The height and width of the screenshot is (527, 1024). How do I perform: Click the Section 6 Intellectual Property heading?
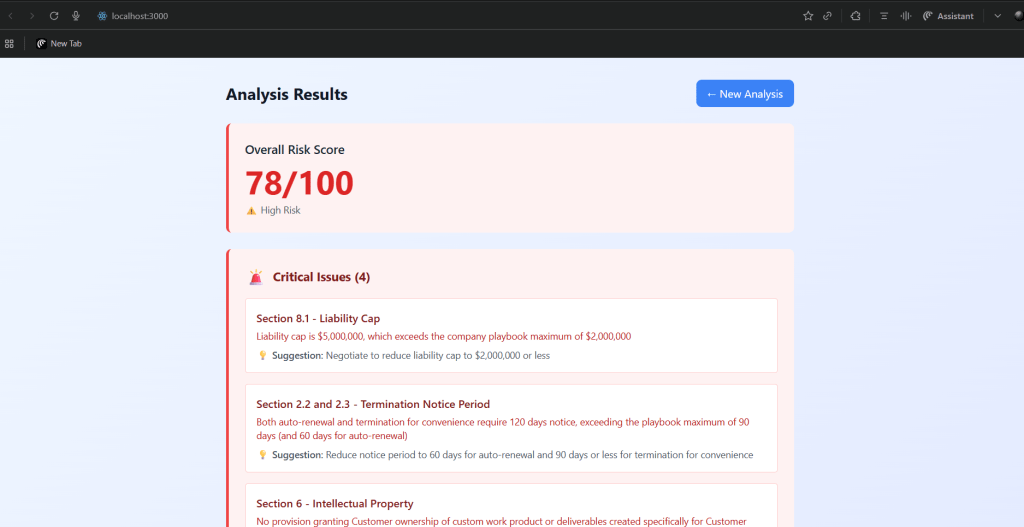pos(334,504)
